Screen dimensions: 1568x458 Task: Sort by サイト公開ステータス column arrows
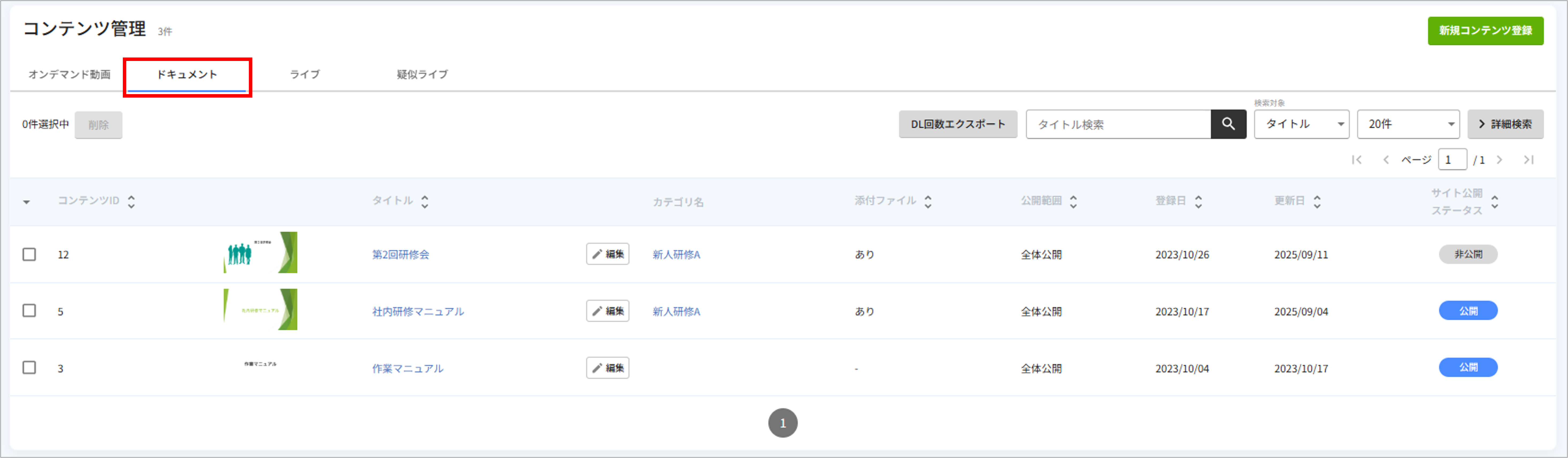[x=1494, y=202]
